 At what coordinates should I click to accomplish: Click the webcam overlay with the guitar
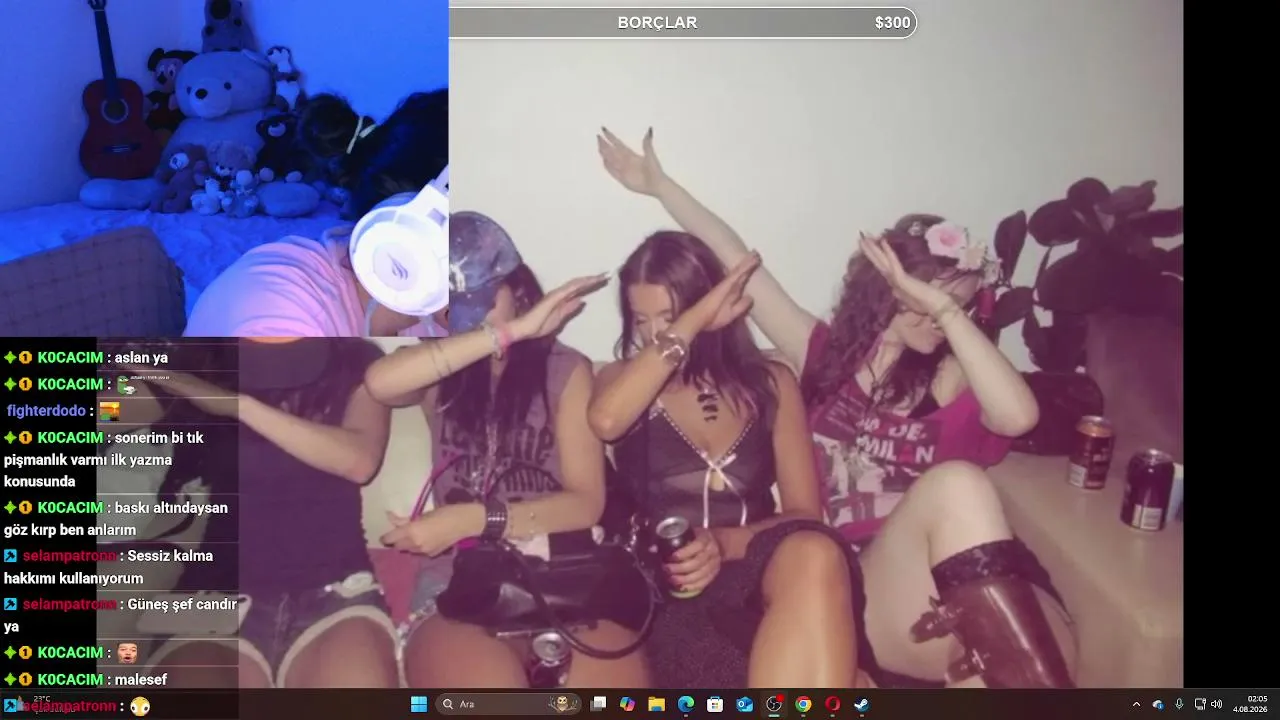pyautogui.click(x=224, y=168)
